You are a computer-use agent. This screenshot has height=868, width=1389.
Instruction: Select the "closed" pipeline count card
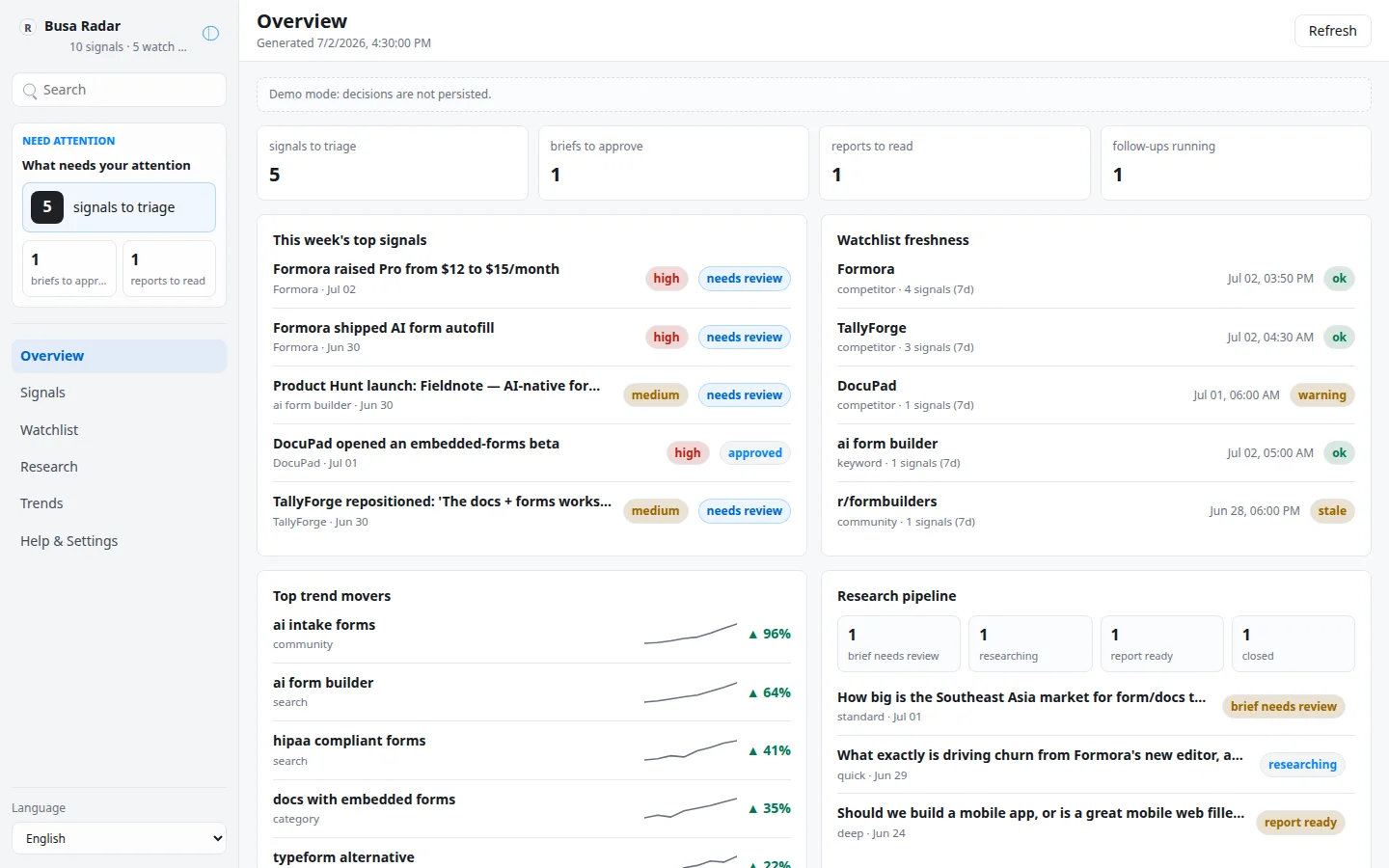tap(1294, 643)
